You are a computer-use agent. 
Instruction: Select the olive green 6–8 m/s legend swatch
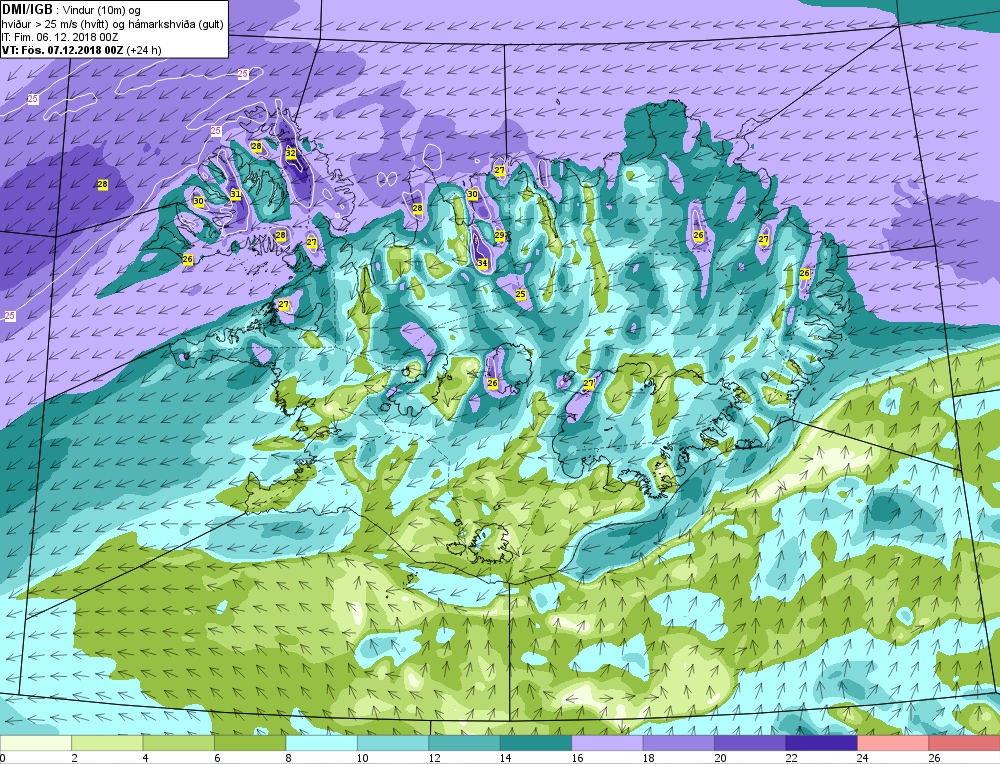click(x=250, y=743)
